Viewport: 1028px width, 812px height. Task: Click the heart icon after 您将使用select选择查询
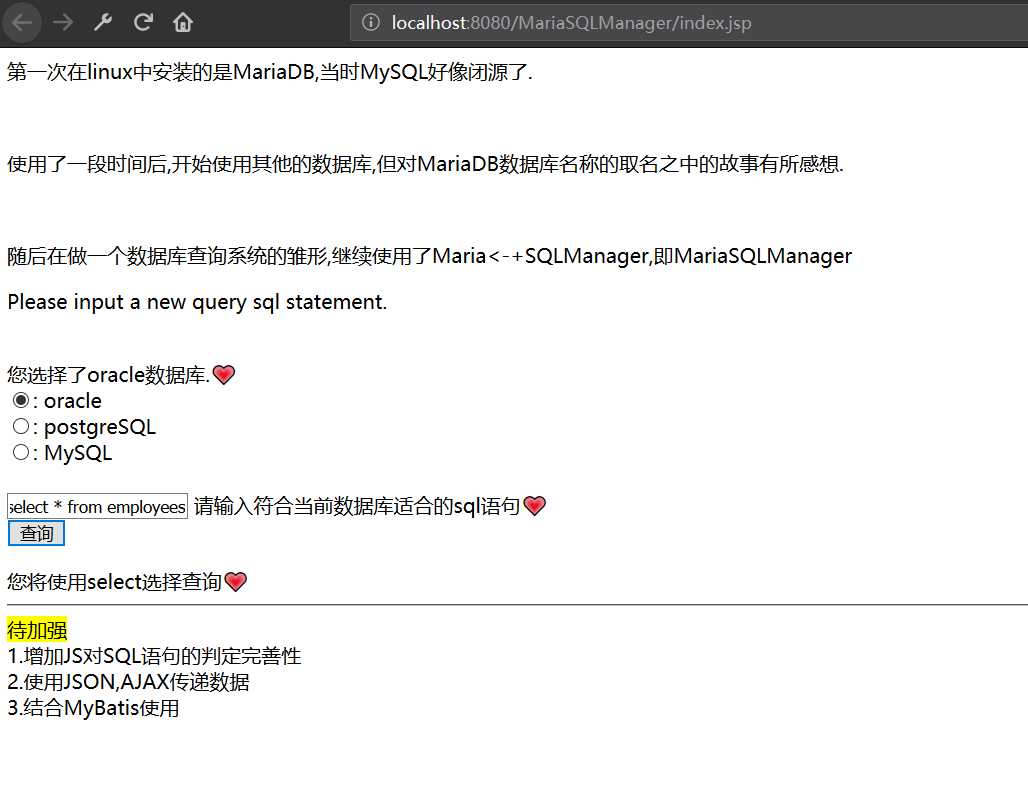tap(235, 581)
